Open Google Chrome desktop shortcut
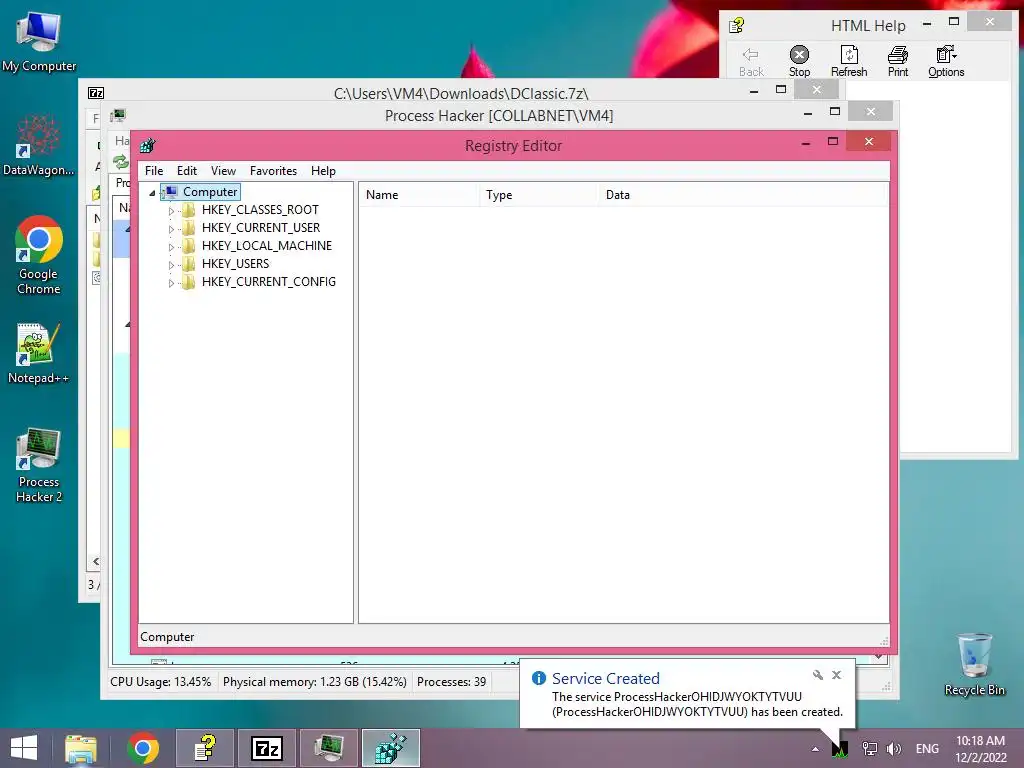This screenshot has height=768, width=1024. coord(39,255)
